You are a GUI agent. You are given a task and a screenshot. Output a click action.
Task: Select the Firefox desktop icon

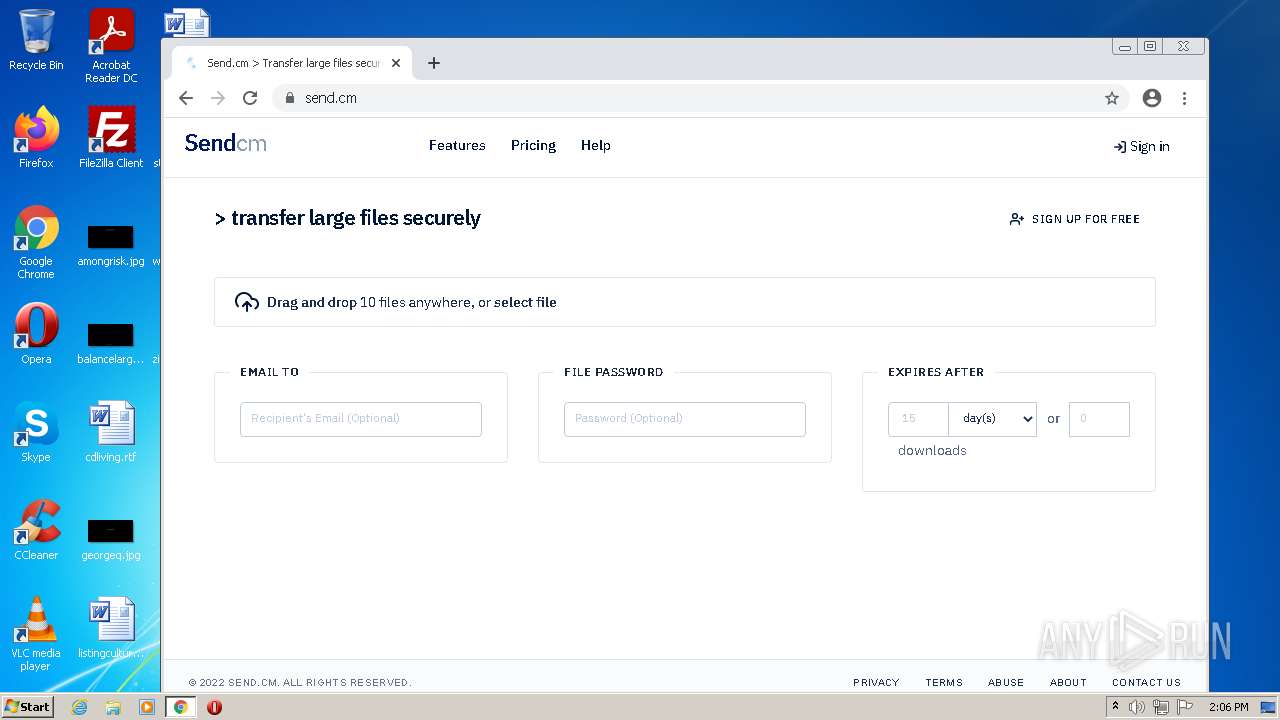pos(36,138)
